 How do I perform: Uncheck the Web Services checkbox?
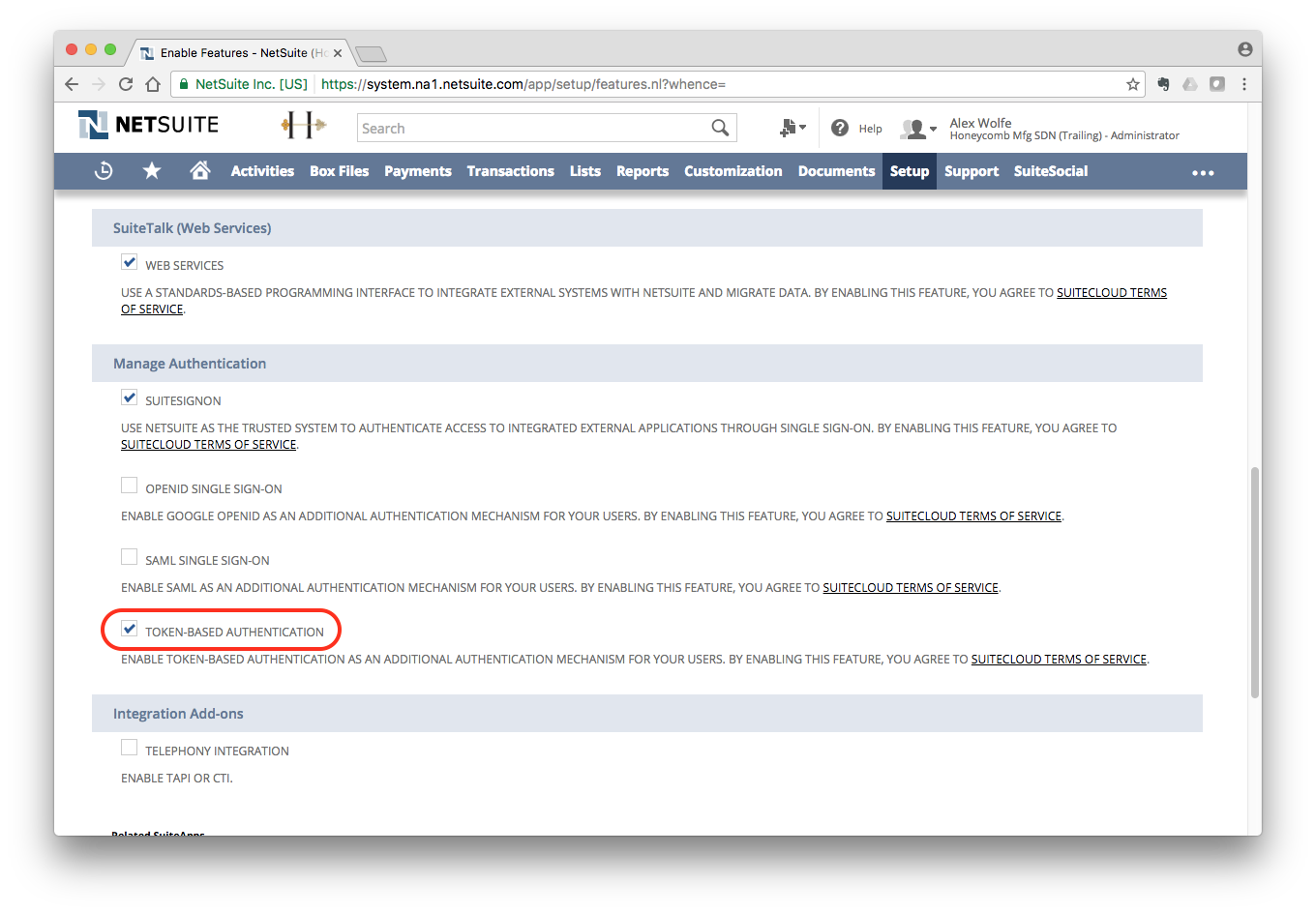[129, 261]
